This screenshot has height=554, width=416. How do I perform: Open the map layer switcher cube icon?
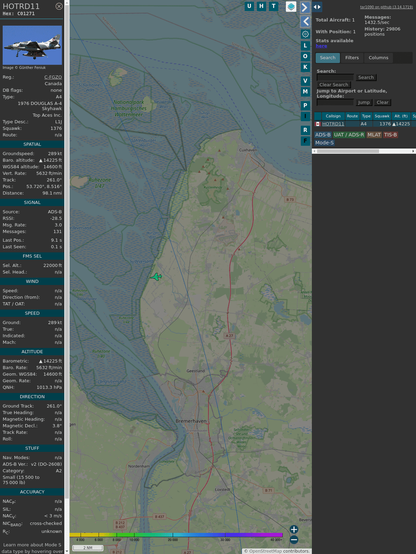click(291, 6)
